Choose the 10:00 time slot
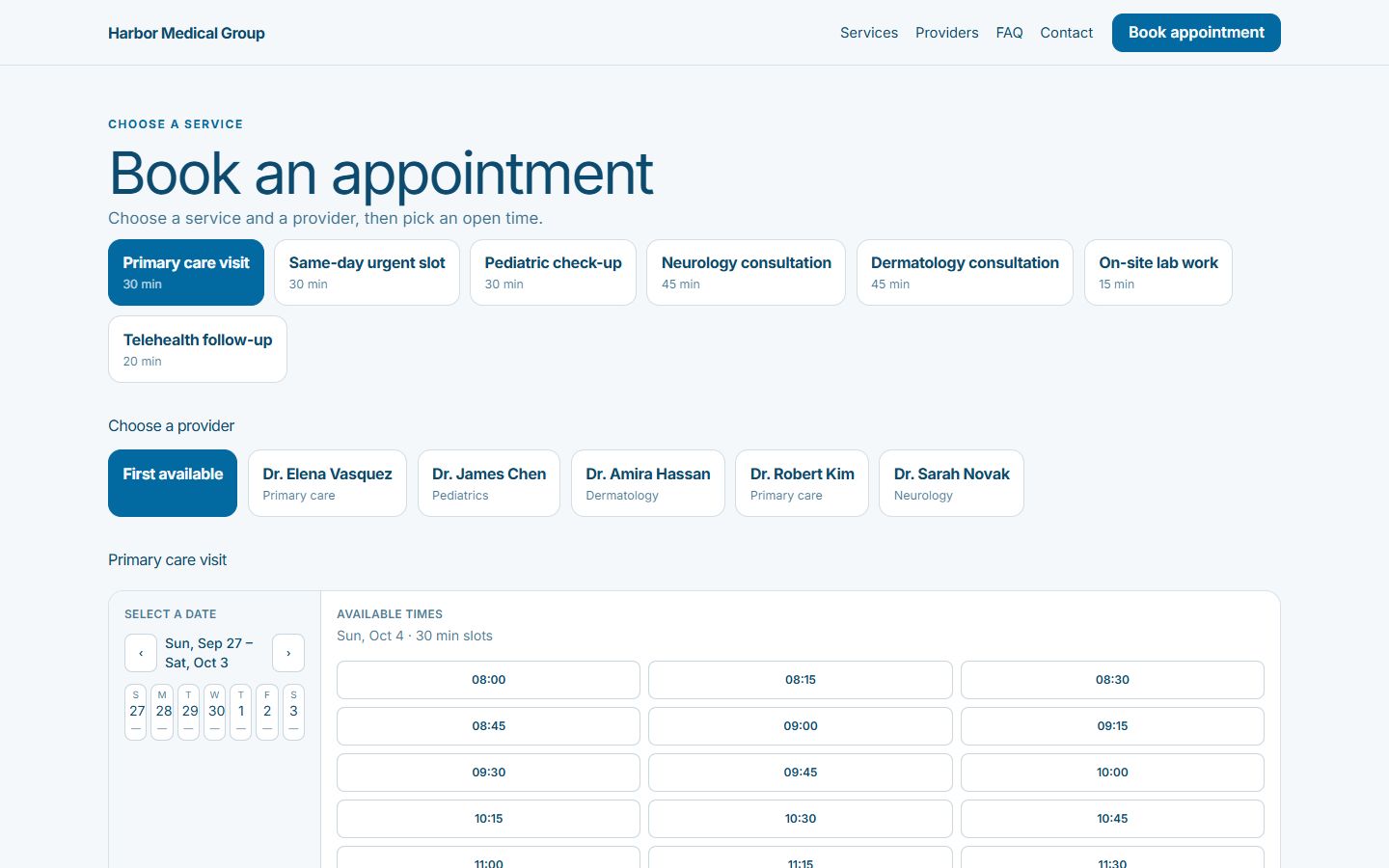 point(1112,773)
